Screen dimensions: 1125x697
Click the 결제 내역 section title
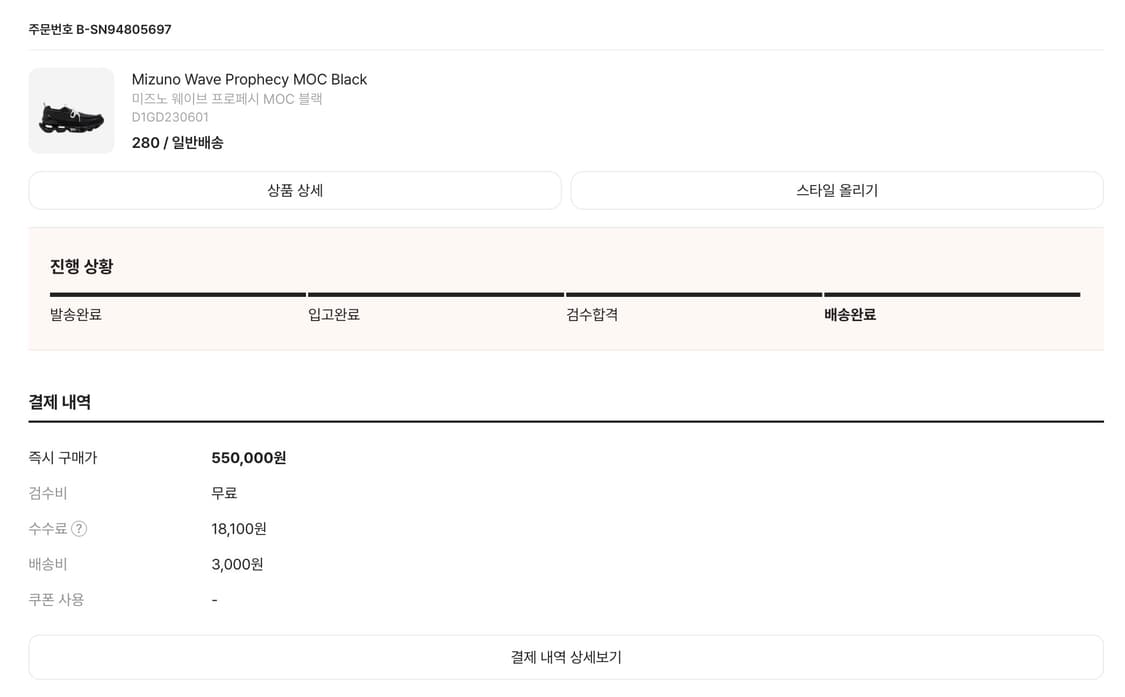60,401
